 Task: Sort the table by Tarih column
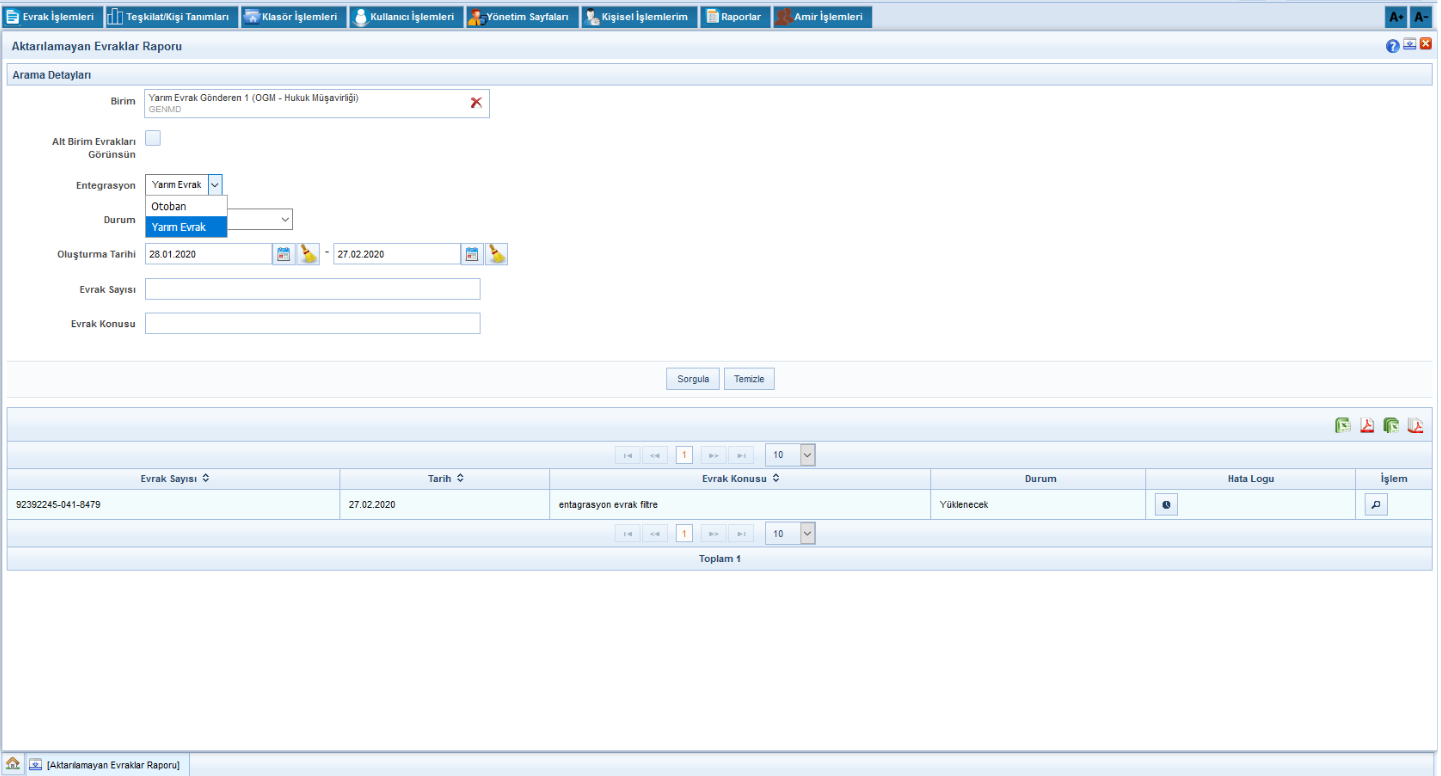point(446,479)
